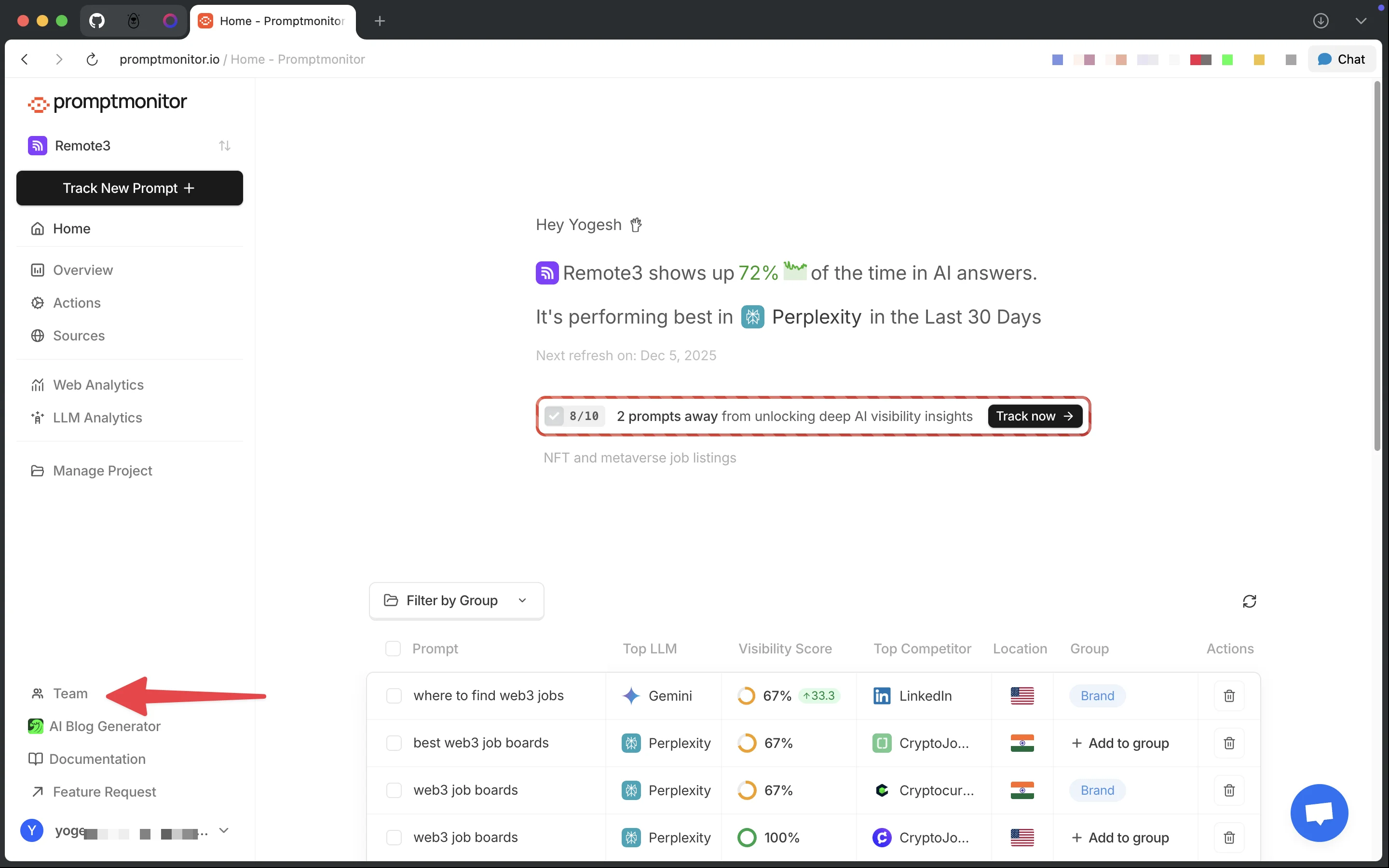Tick the 'best web3 job boards' row checkbox
1389x868 pixels.
coord(394,743)
